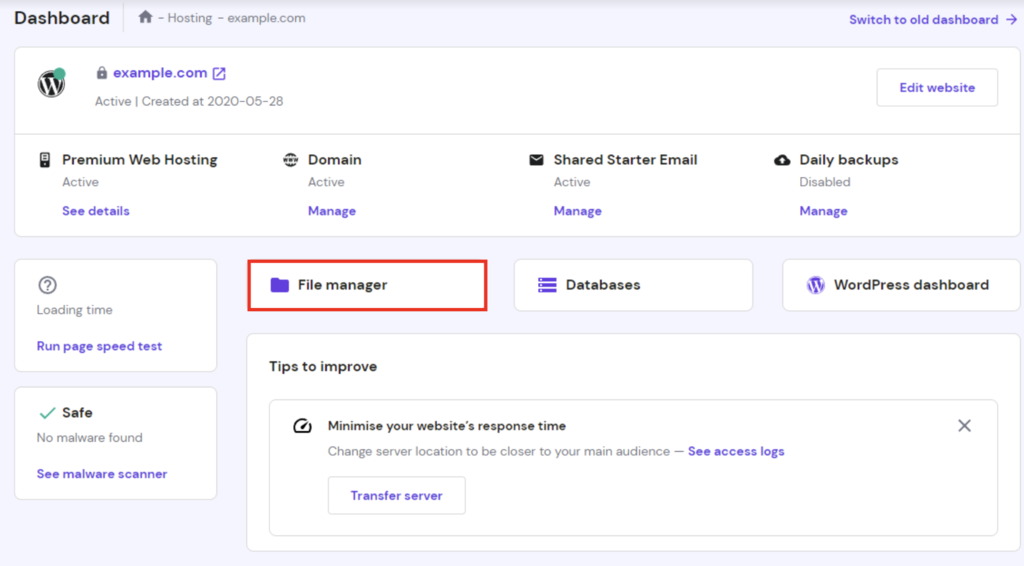This screenshot has width=1024, height=566.
Task: Click the WordPress dashboard logo icon
Action: coord(816,285)
